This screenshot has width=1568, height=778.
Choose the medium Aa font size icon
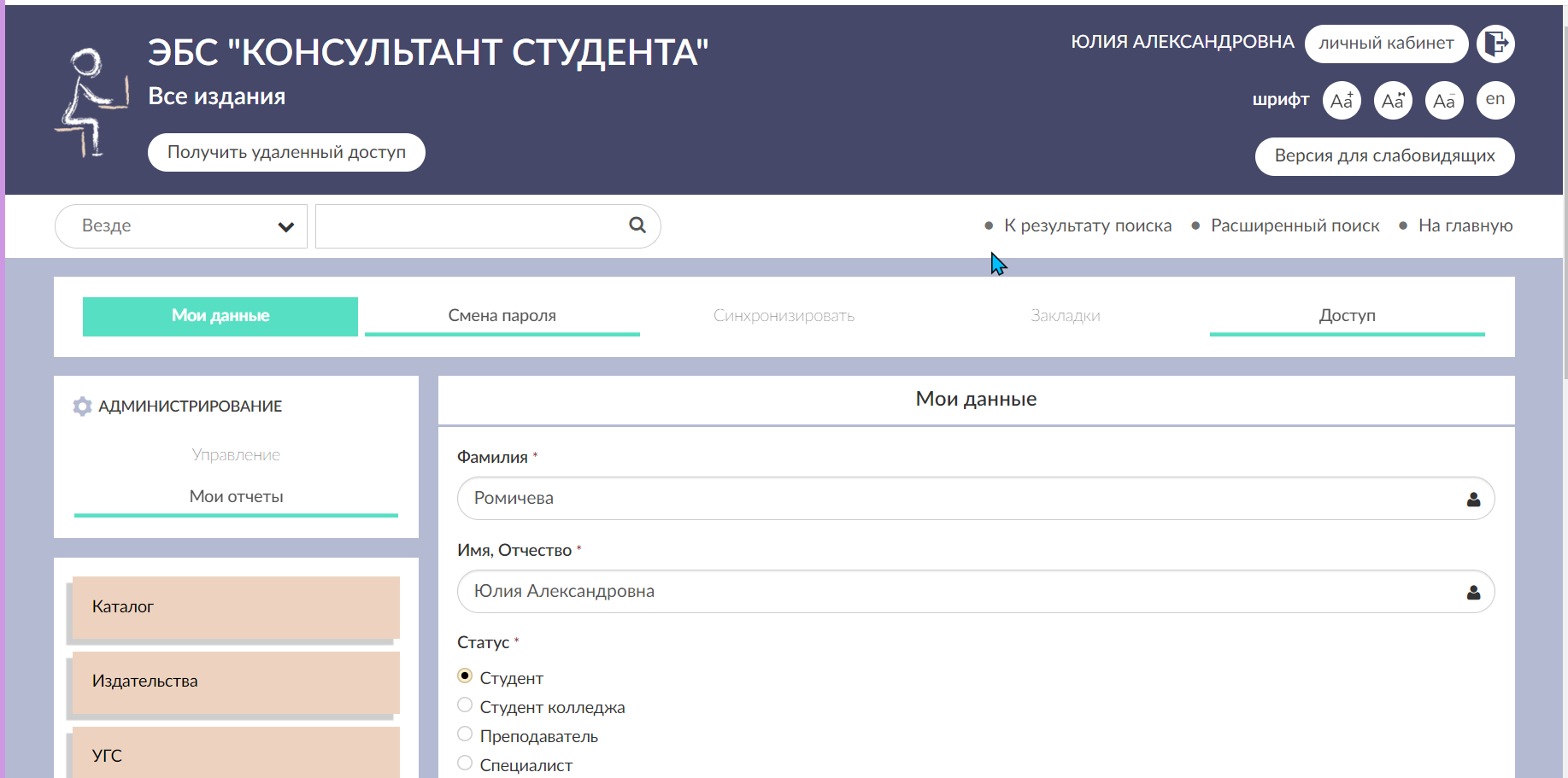1393,100
